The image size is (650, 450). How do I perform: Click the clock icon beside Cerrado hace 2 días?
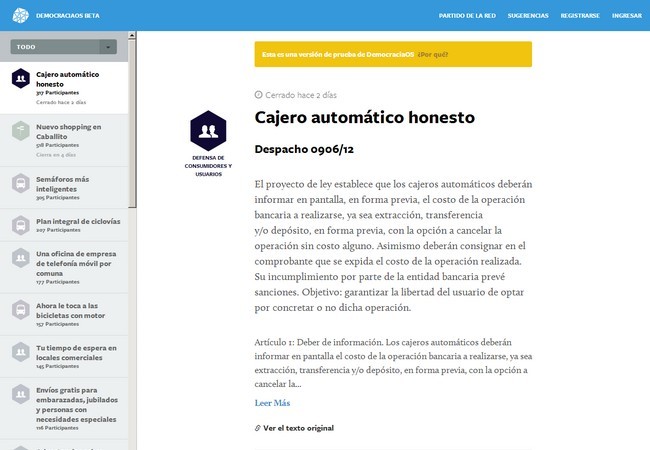(258, 95)
